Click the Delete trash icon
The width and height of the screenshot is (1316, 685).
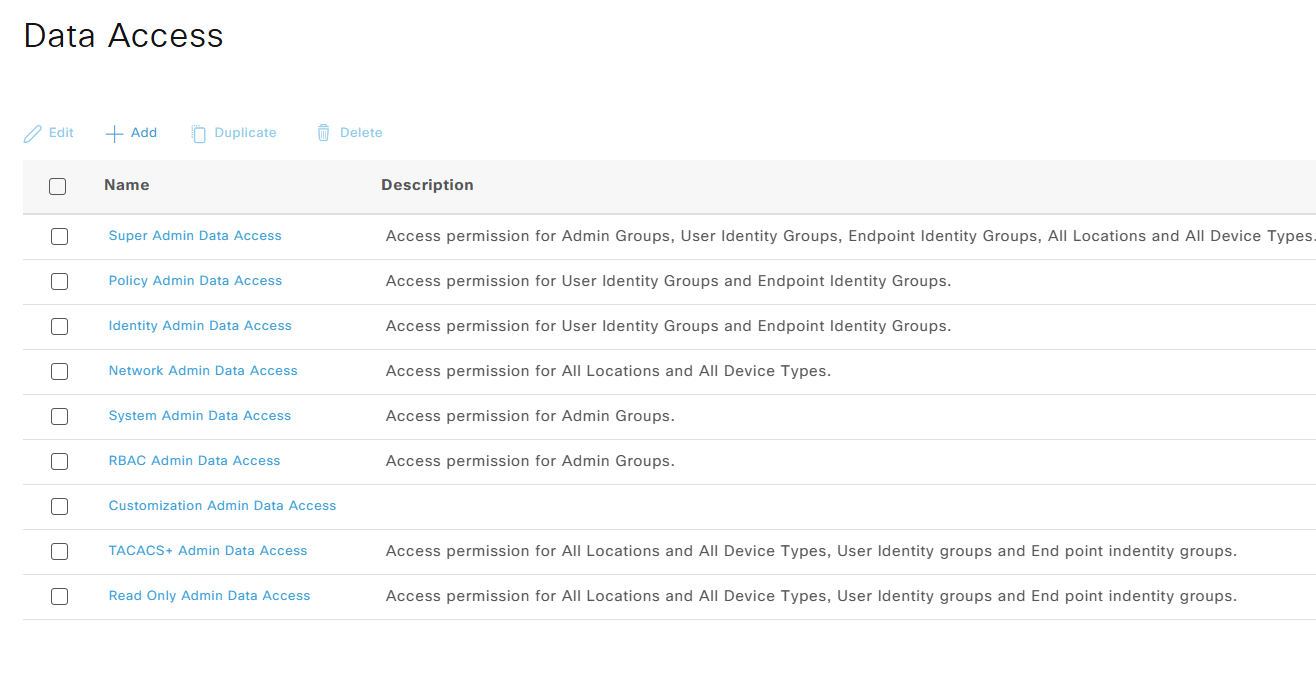323,133
